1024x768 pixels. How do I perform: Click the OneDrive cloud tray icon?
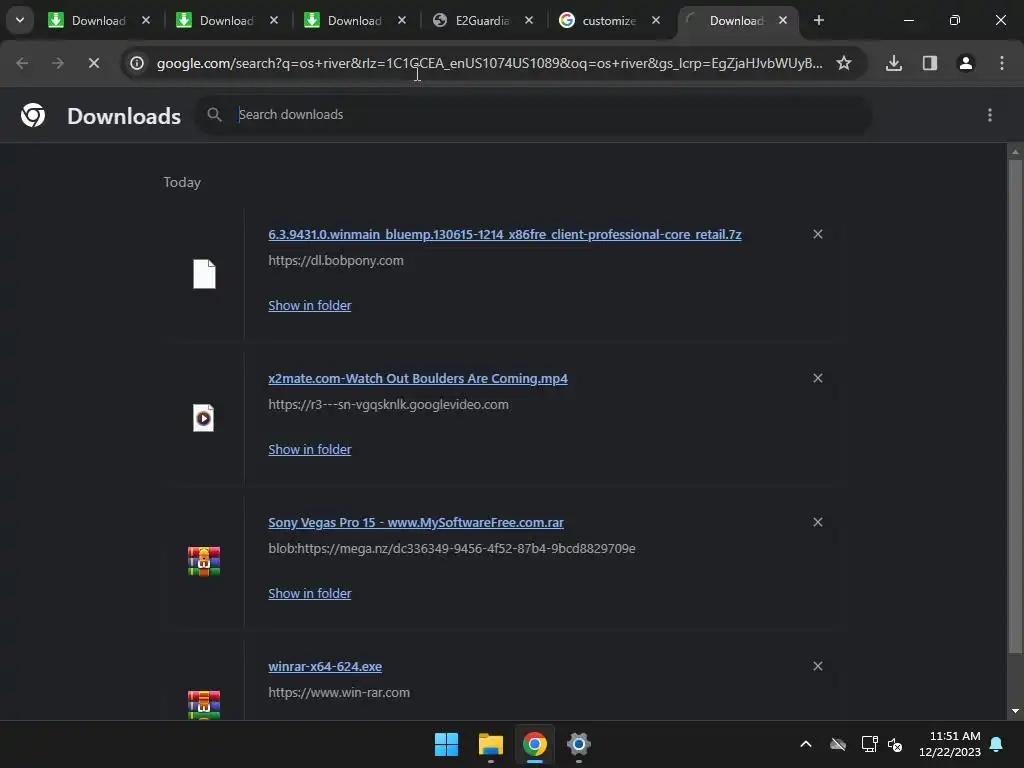point(838,744)
